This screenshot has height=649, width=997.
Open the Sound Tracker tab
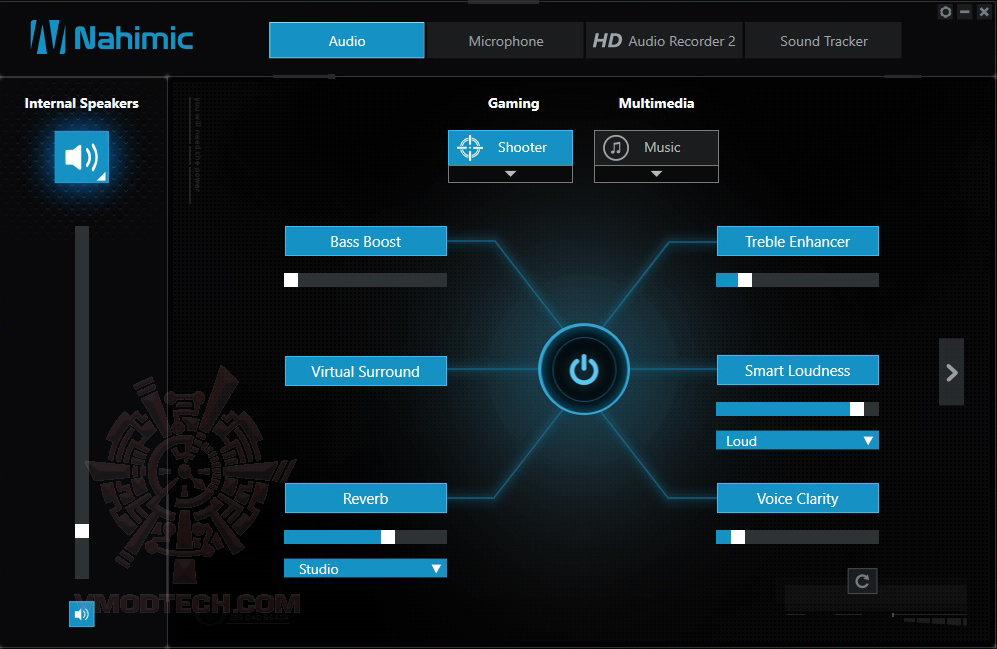point(823,41)
